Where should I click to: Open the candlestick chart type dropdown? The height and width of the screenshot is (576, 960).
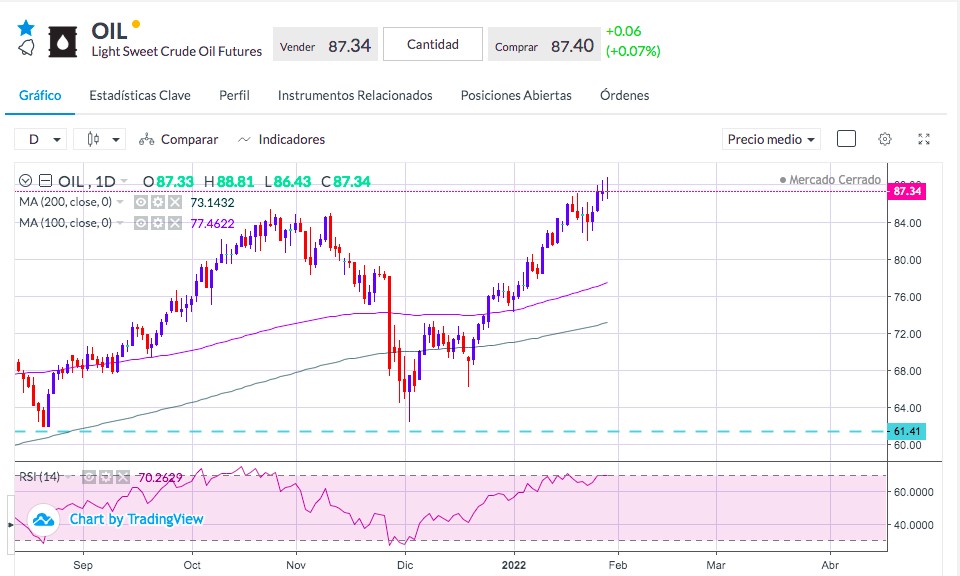click(x=99, y=140)
